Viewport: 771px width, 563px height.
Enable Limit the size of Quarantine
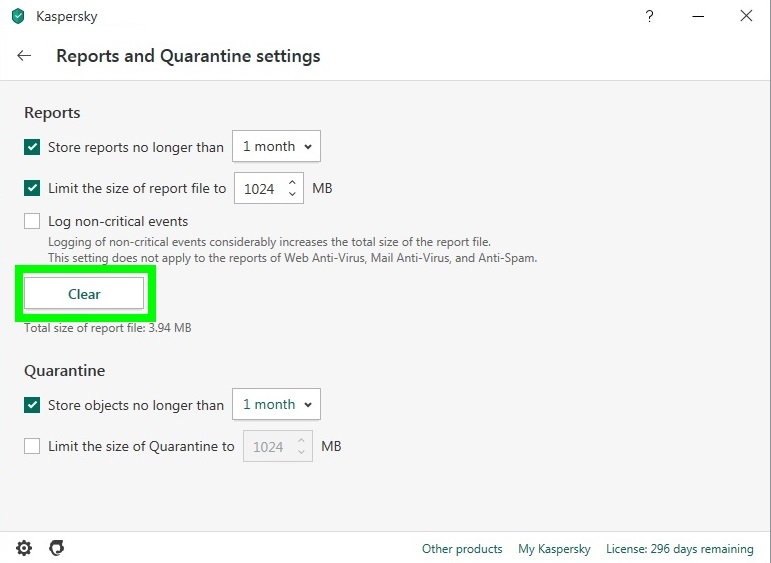coord(32,446)
